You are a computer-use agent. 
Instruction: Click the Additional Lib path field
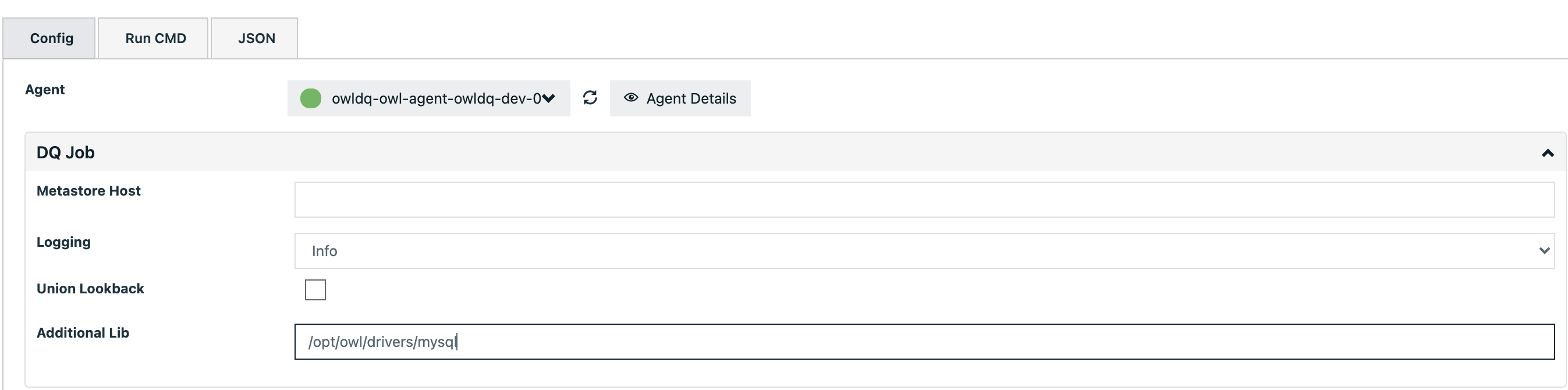[x=913, y=341]
